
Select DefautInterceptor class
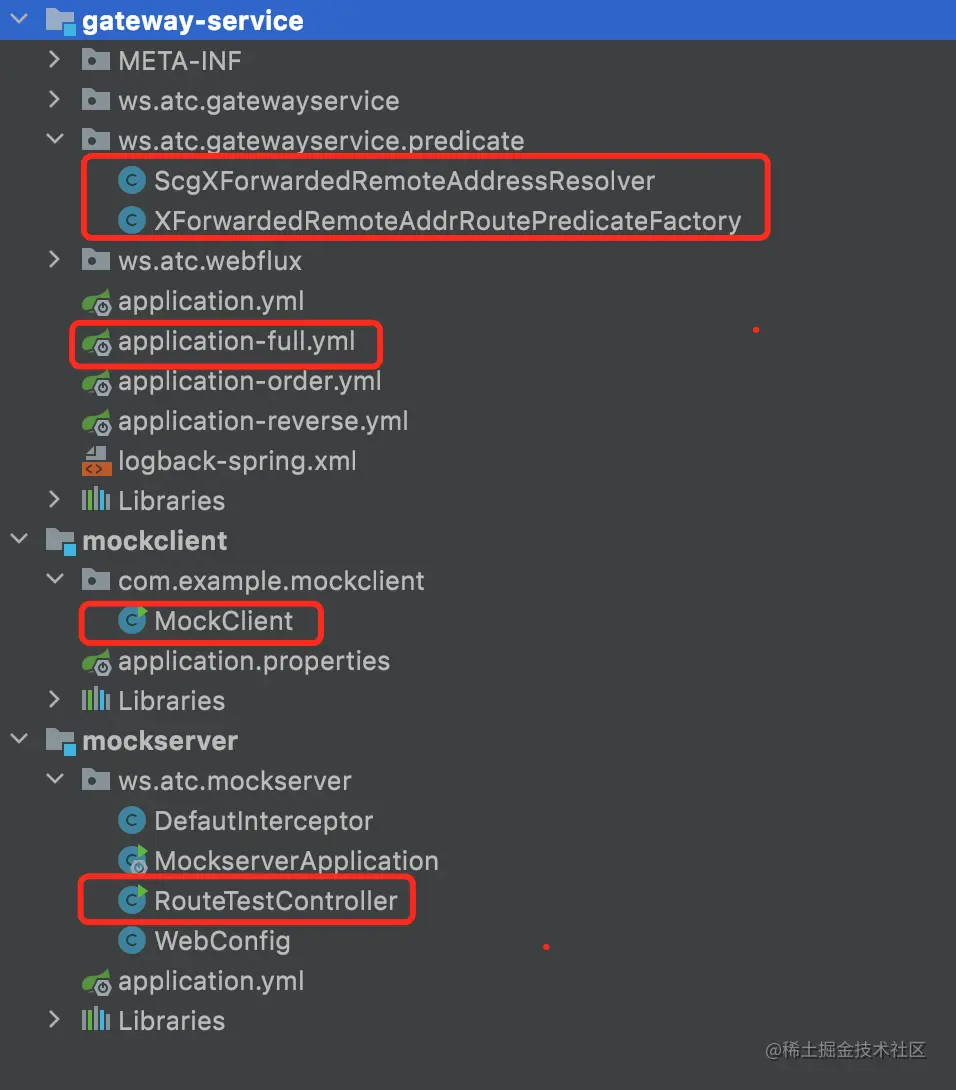264,821
